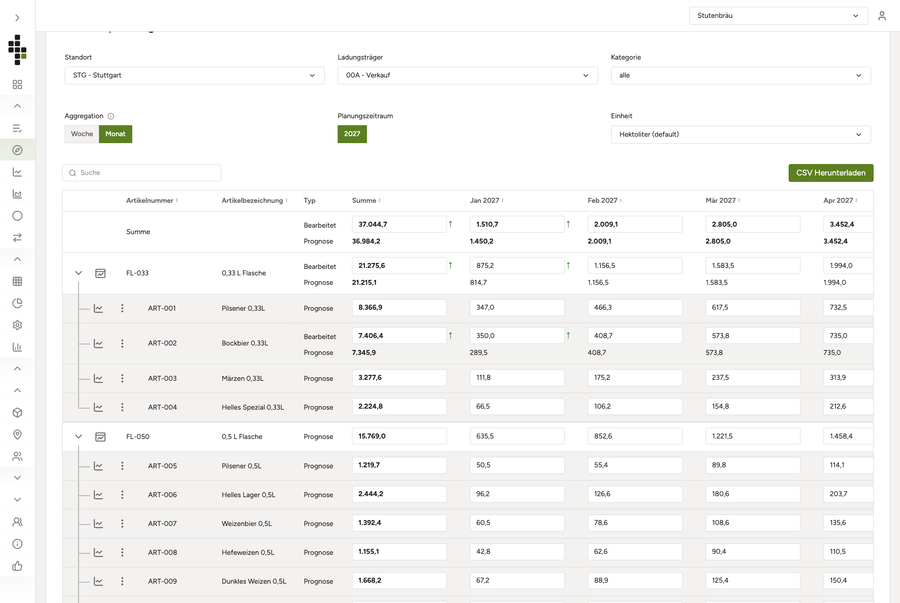
Task: Click the compass icon in sidebar
Action: [17, 150]
